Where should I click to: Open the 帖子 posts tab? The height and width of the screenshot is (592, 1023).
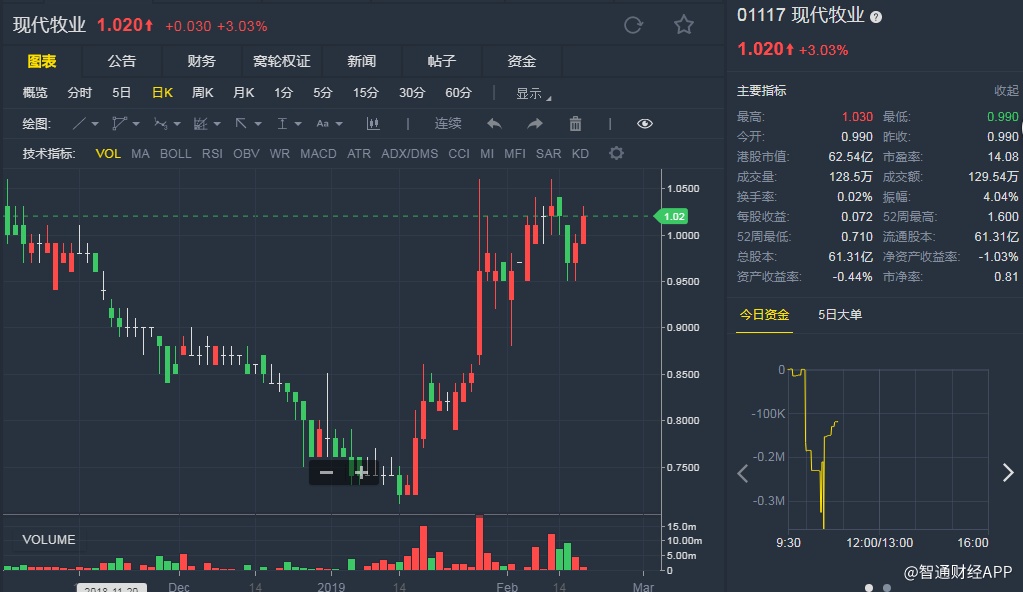coord(442,61)
